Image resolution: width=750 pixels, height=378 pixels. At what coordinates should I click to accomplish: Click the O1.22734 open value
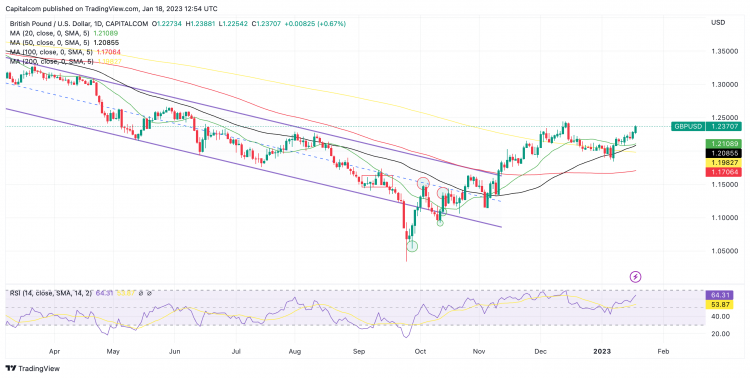click(x=167, y=23)
